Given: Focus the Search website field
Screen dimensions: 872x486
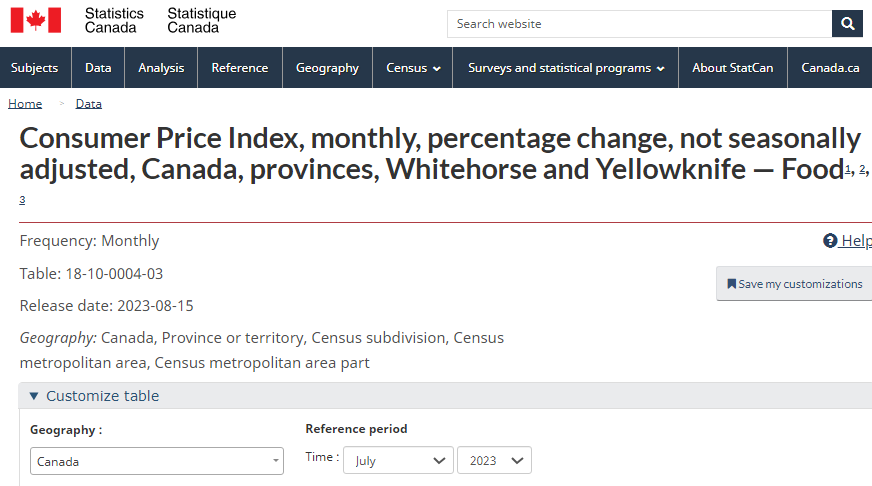Looking at the screenshot, I should pyautogui.click(x=640, y=24).
